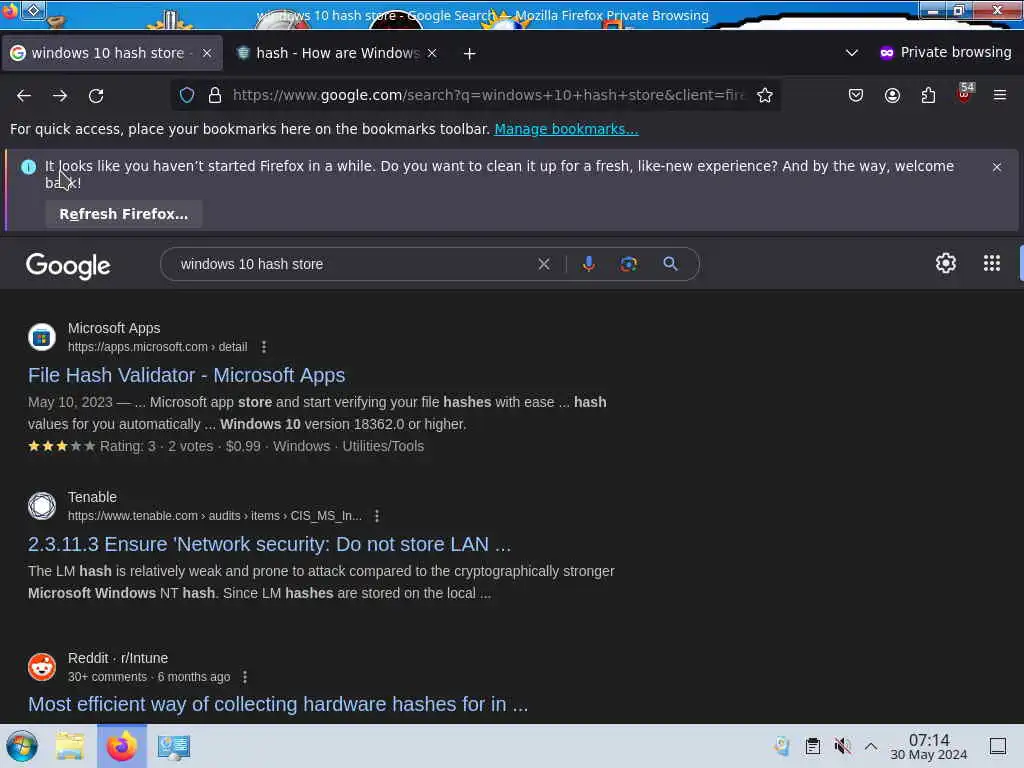Expand hidden system tray icons
The image size is (1024, 768).
point(871,746)
